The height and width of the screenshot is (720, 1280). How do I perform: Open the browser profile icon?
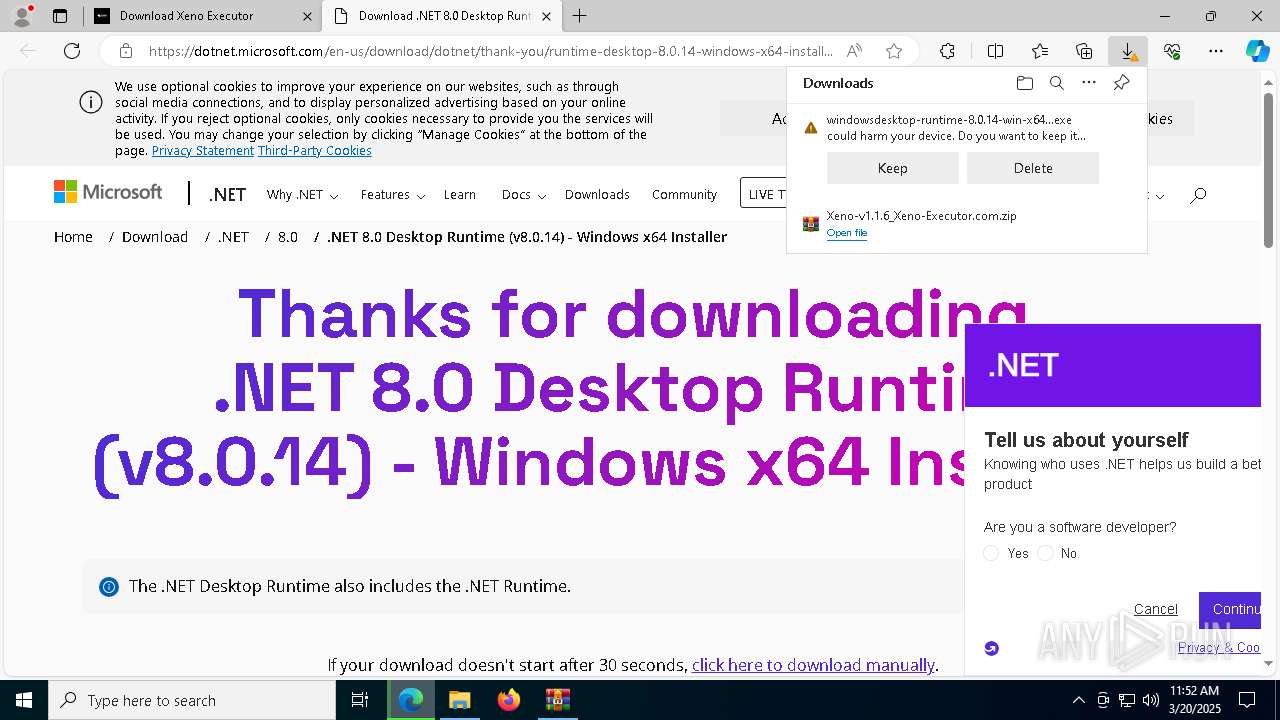22,16
